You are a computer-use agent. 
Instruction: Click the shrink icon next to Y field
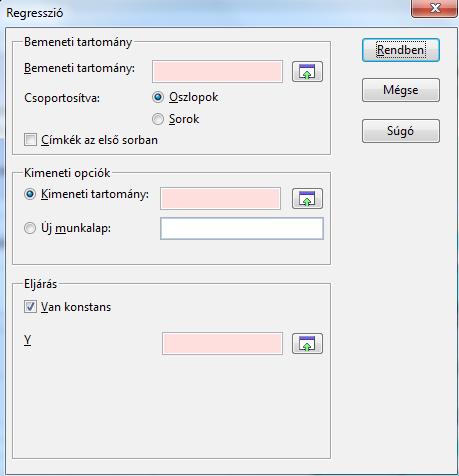click(307, 343)
